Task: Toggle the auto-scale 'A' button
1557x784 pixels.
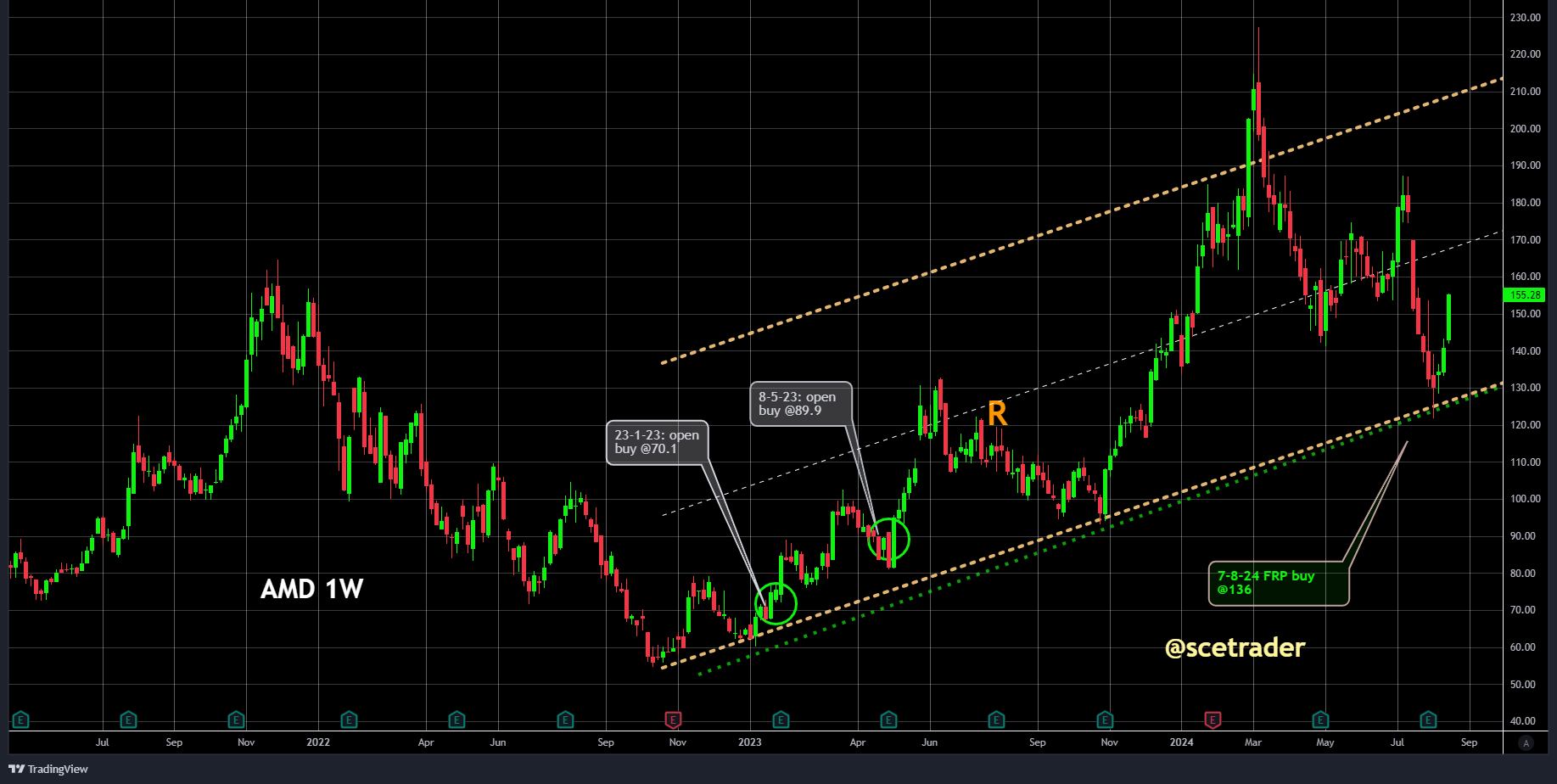Action: 1526,743
